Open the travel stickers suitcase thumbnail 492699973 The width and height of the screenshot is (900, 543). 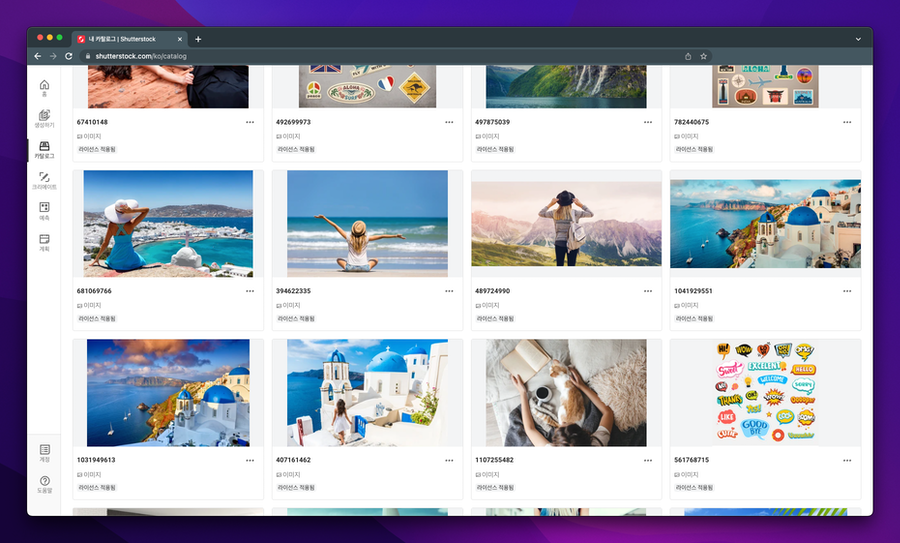pos(367,86)
